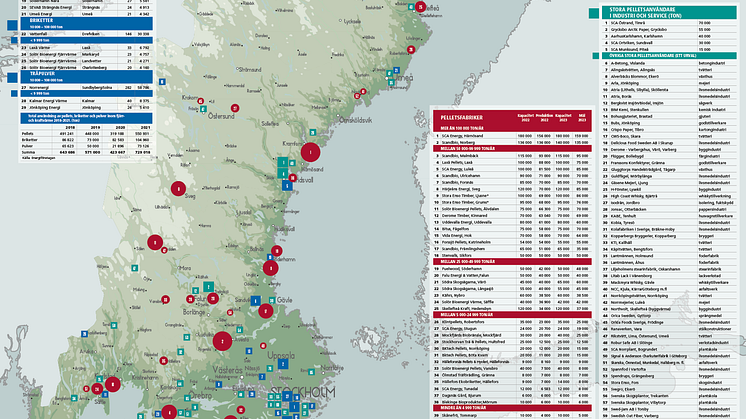Click the large red circle marker 1 near Härnösand
746x419 pixels.
click(x=310, y=153)
